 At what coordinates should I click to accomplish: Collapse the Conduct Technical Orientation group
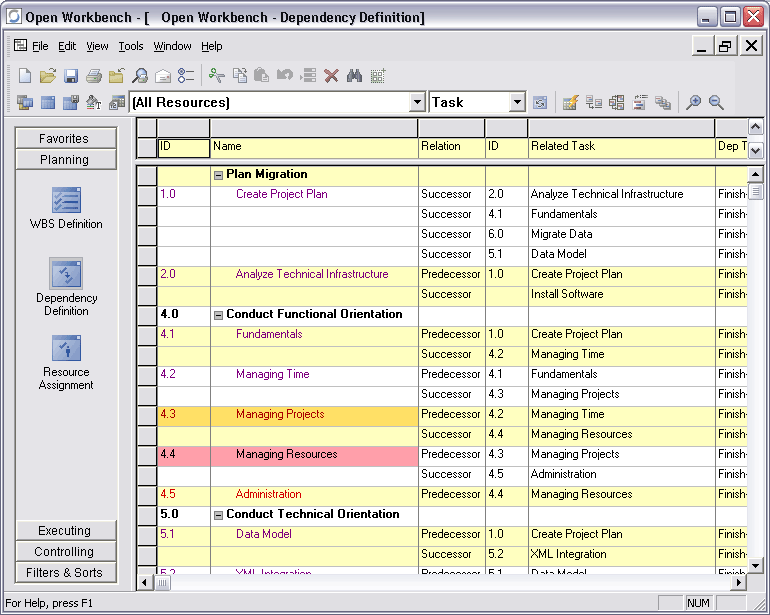(x=218, y=514)
